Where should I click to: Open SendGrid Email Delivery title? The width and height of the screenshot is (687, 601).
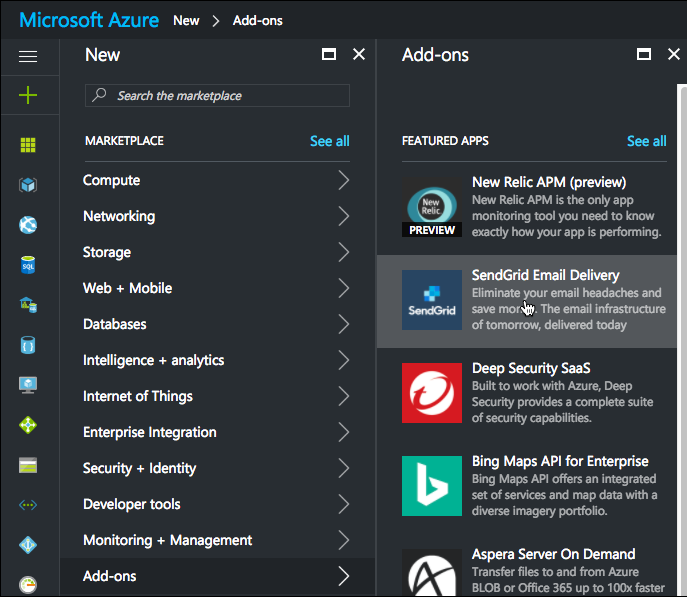pyautogui.click(x=545, y=275)
